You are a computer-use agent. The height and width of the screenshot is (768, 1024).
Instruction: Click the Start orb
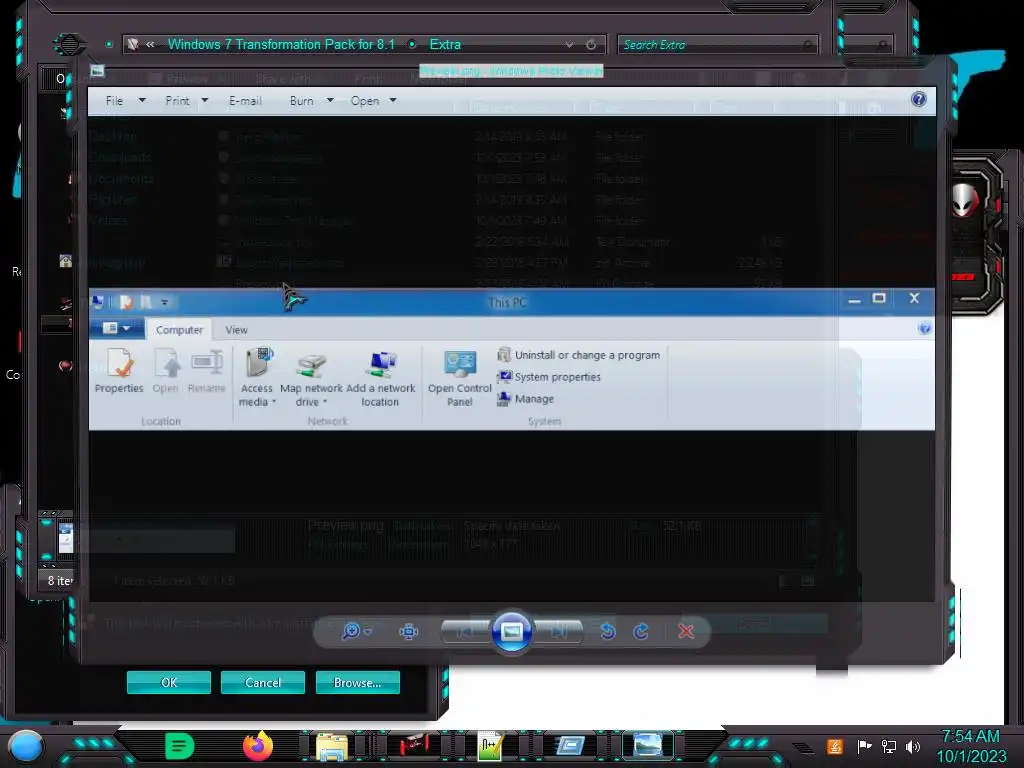click(26, 746)
